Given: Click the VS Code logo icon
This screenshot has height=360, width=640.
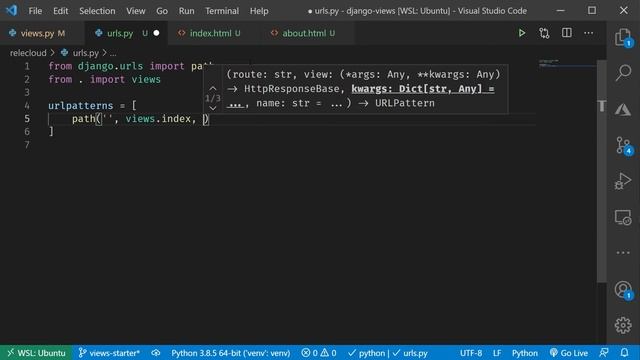Looking at the screenshot, I should [11, 10].
